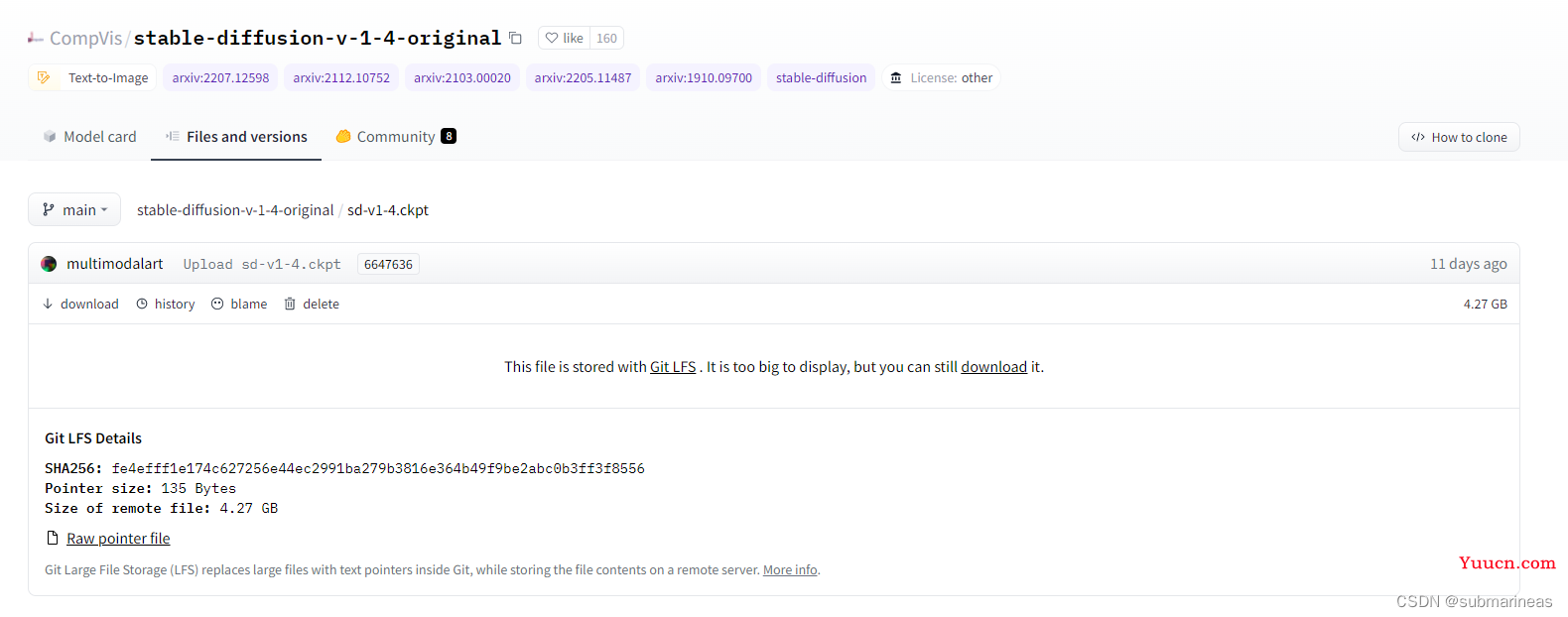This screenshot has height=617, width=1568.
Task: Open the arxiv:2205.11487 tag
Action: [583, 77]
